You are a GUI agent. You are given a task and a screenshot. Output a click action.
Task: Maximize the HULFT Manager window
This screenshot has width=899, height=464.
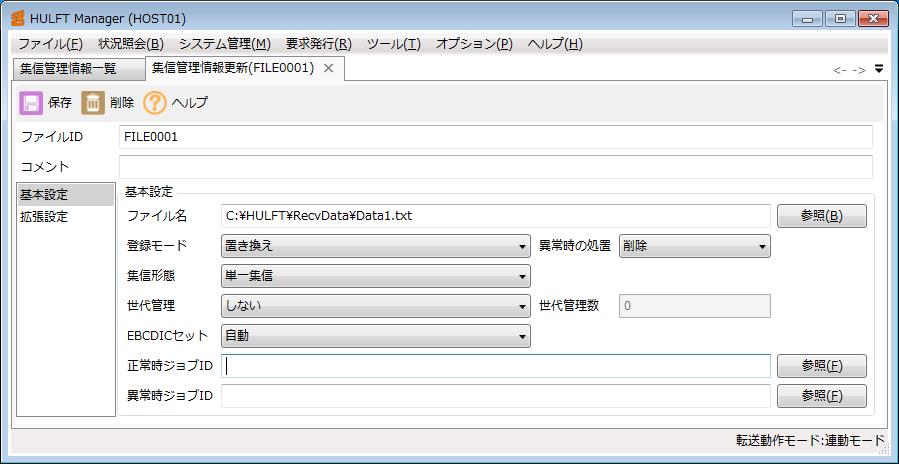(841, 19)
